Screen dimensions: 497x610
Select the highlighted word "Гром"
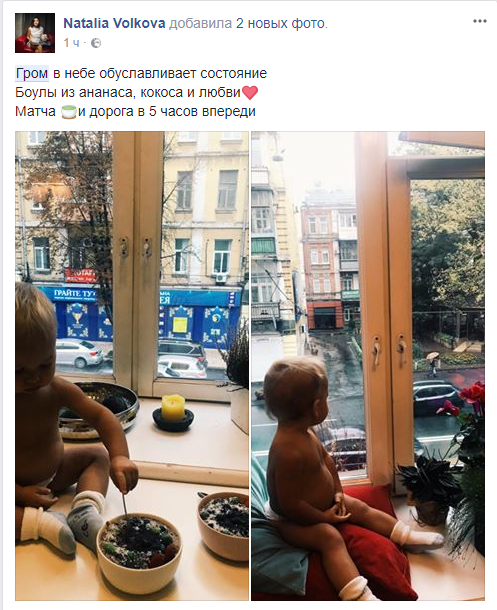point(32,73)
